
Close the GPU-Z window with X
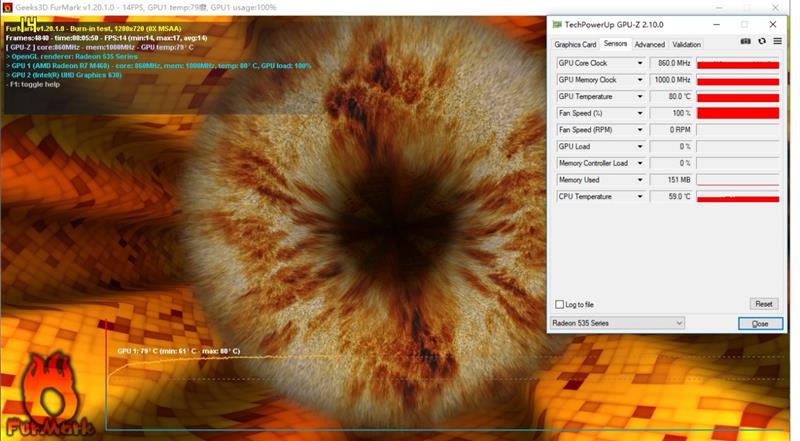tap(773, 24)
